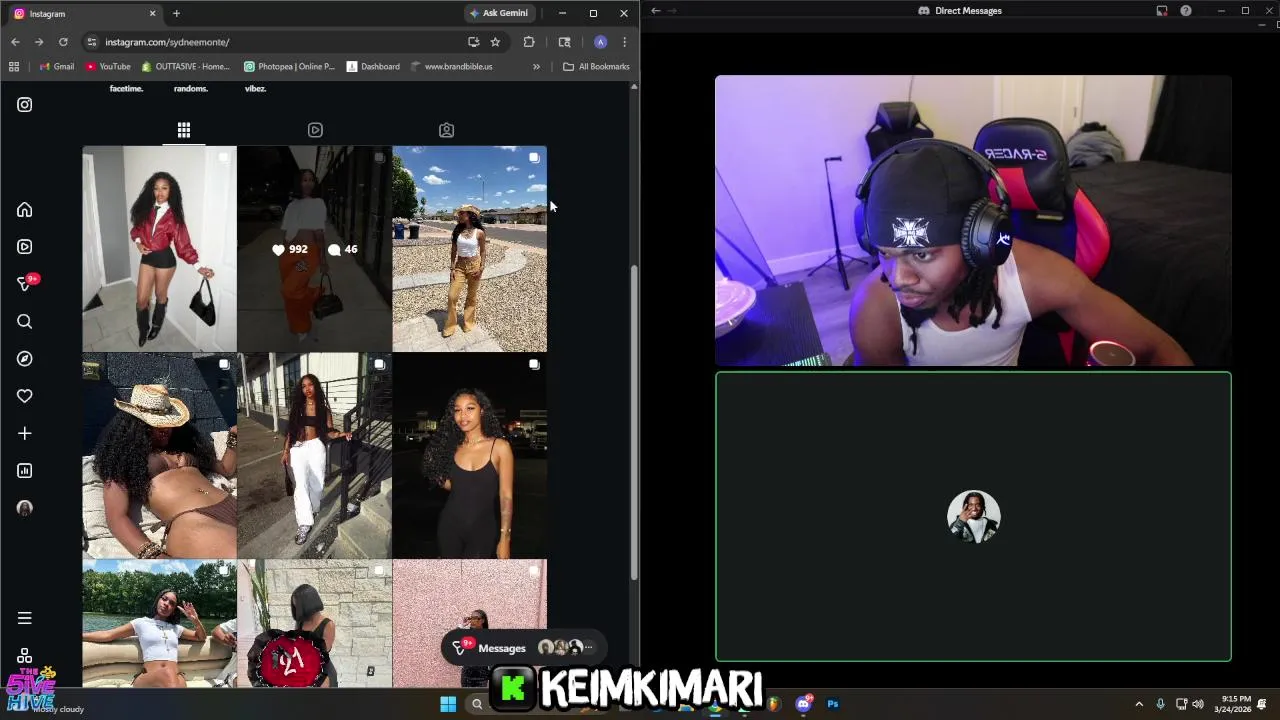Open the Chrome Extensions puzzle icon
Image resolution: width=1280 pixels, height=720 pixels.
(x=529, y=42)
